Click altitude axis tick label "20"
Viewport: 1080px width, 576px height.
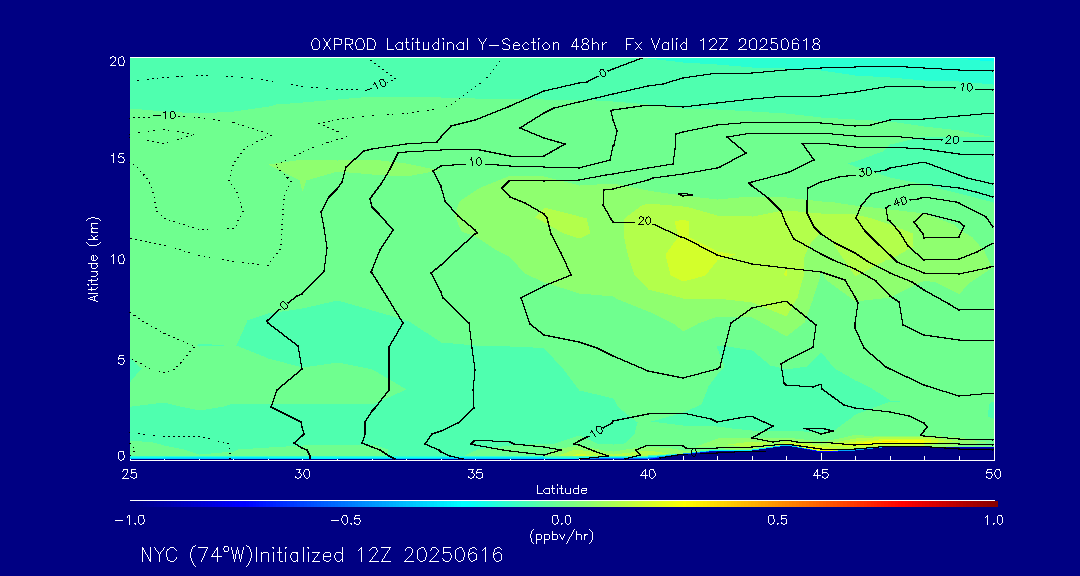(116, 61)
